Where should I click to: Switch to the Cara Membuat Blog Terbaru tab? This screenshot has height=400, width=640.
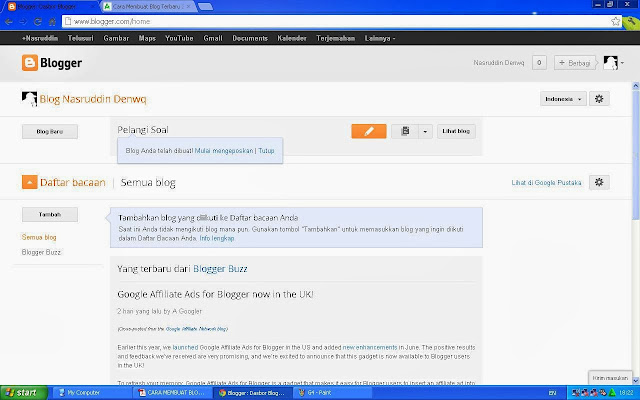point(147,7)
